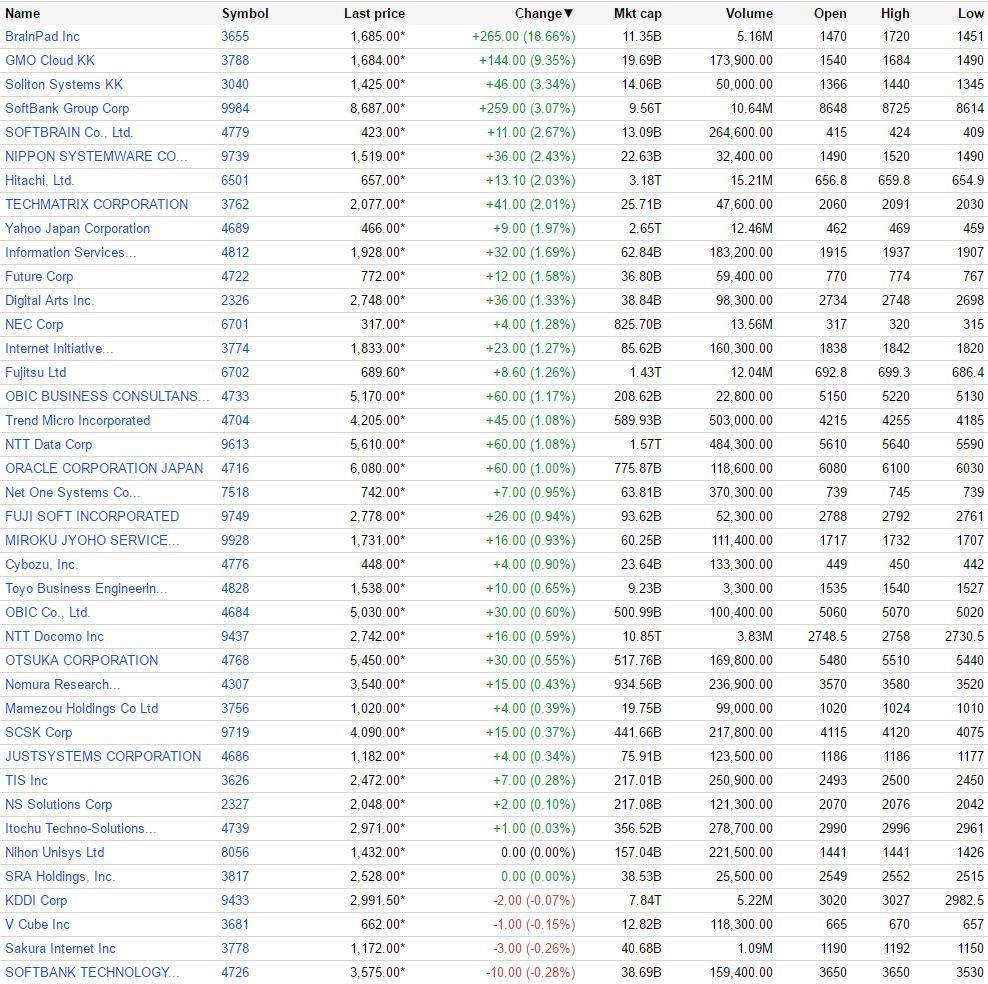Image resolution: width=988 pixels, height=984 pixels.
Task: Open Net One Systems Co link
Action: point(72,492)
